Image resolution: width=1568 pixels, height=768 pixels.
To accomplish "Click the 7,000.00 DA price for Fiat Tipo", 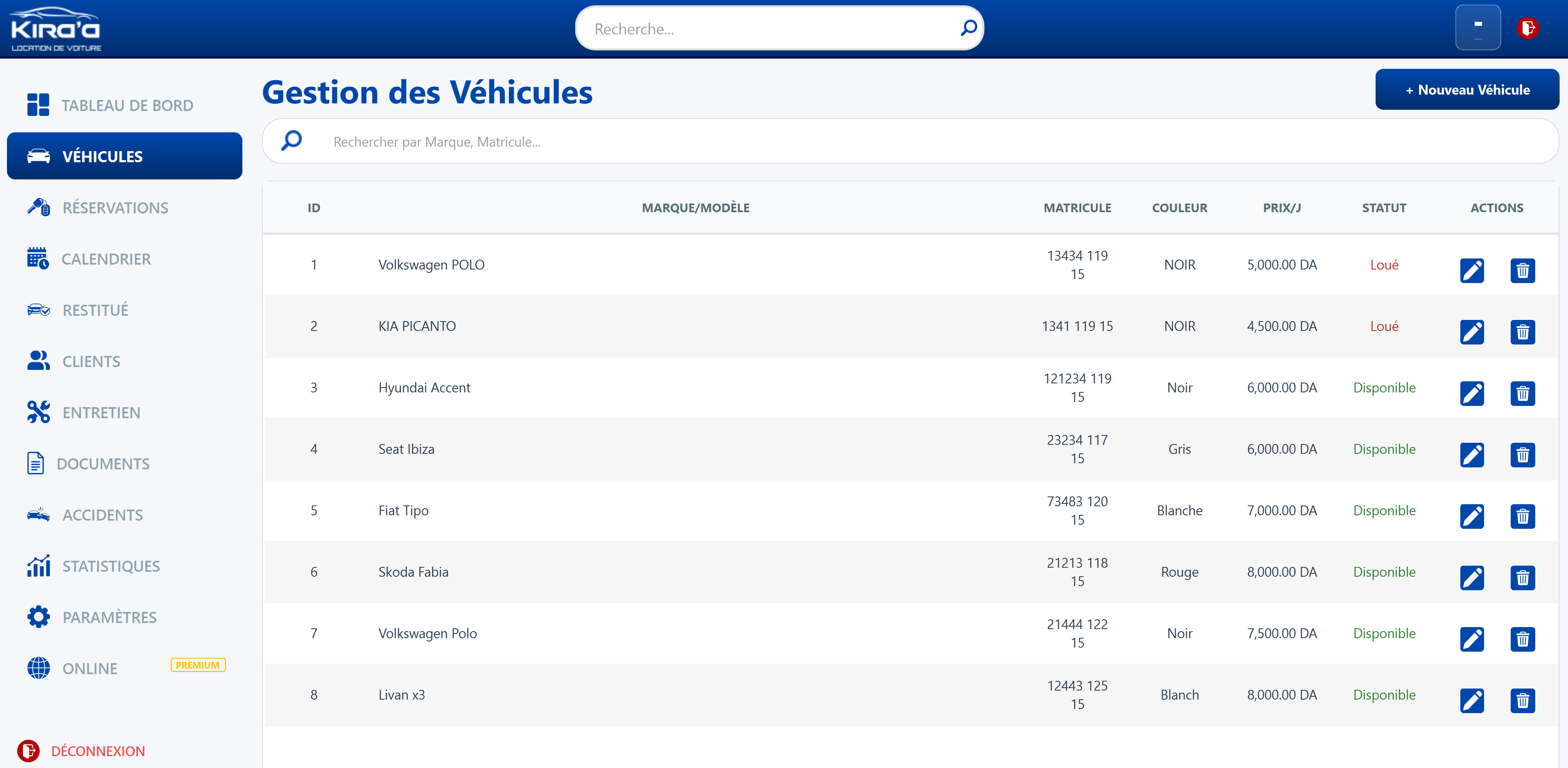I will (x=1282, y=510).
